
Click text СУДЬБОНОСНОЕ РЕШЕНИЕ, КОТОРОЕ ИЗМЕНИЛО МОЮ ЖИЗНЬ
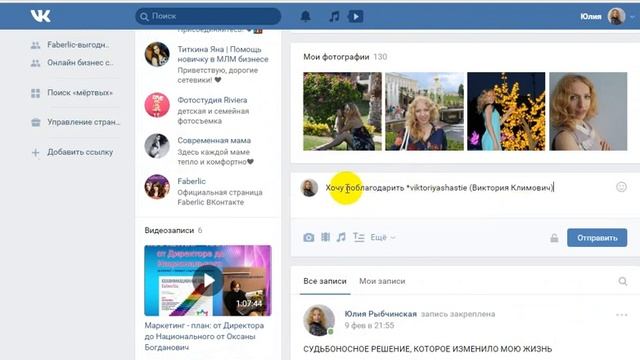pos(428,349)
